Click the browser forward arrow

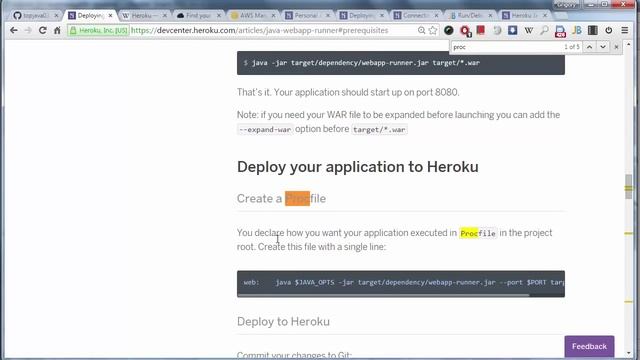pos(28,30)
